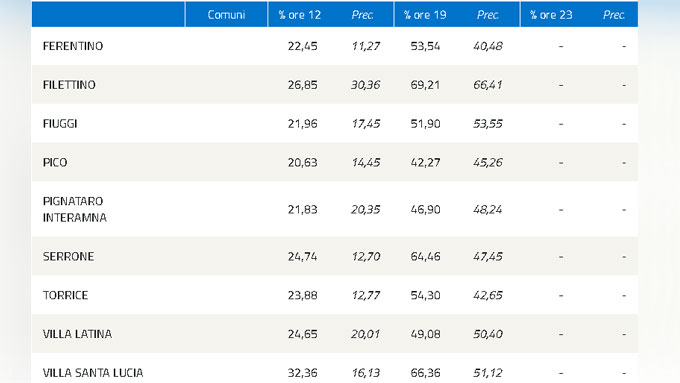Click the % ore 19 column header
The width and height of the screenshot is (680, 383).
(x=425, y=15)
